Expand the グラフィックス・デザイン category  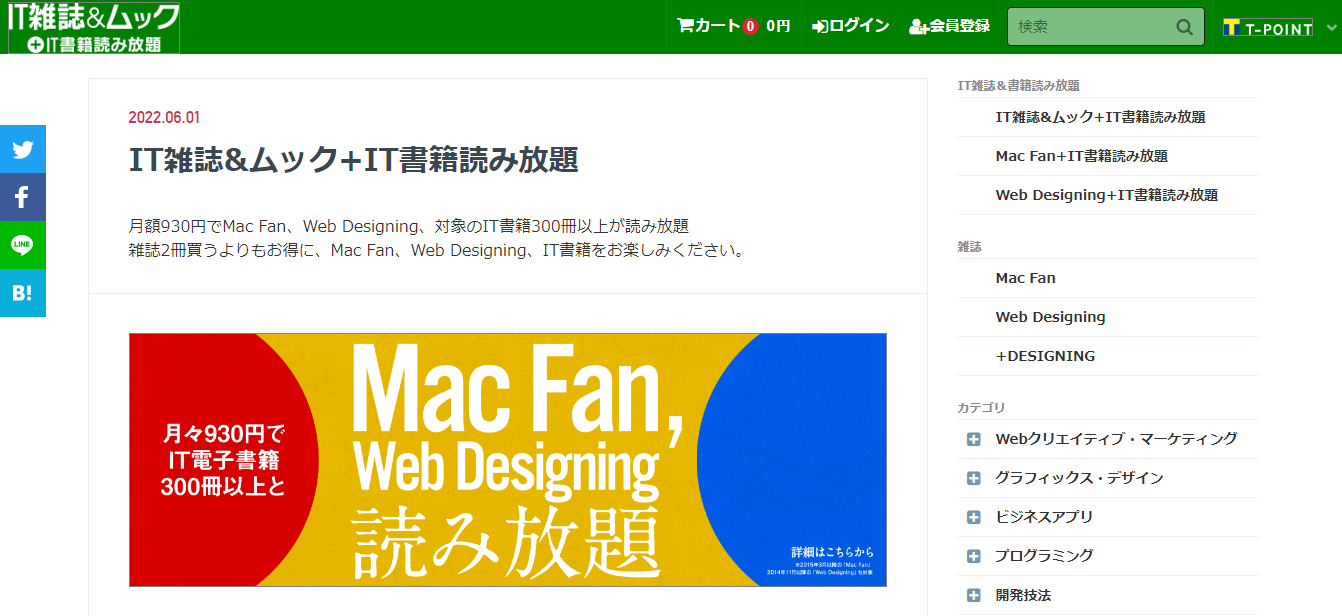[x=974, y=477]
